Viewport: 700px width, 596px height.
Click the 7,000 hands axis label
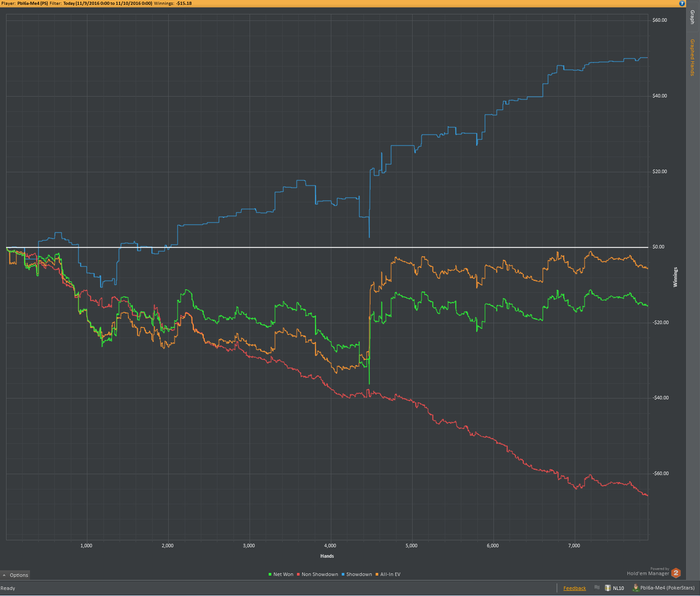pyautogui.click(x=574, y=546)
